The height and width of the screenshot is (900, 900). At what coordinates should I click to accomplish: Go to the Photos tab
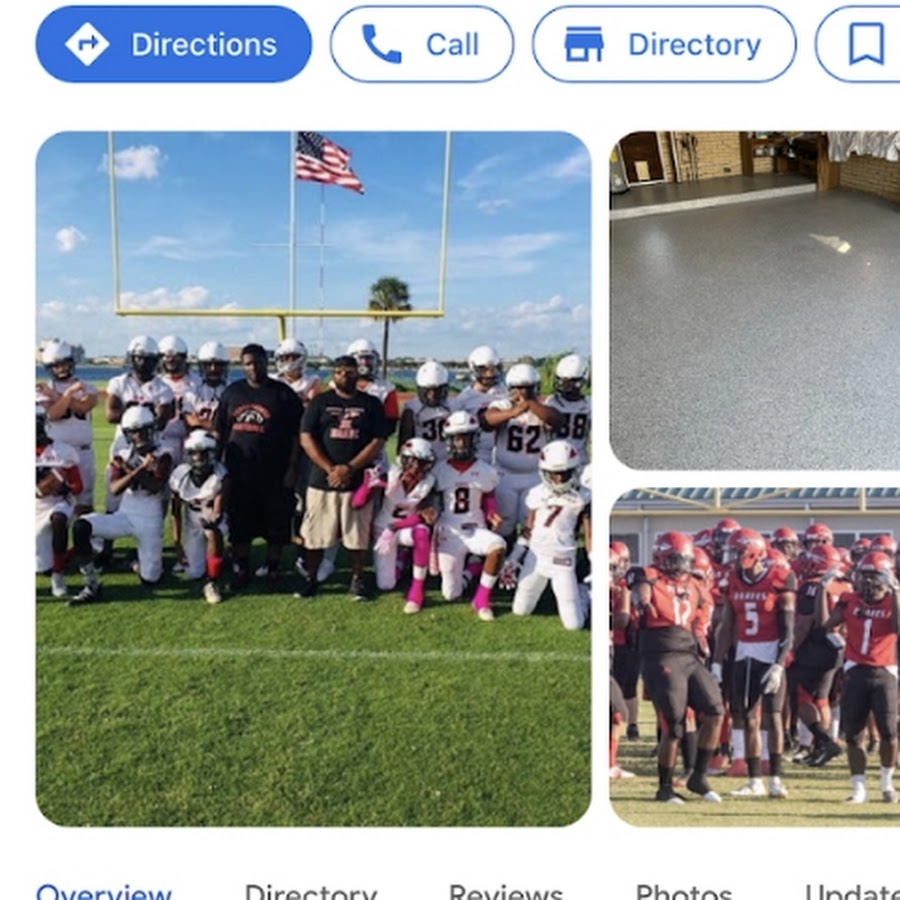684,892
